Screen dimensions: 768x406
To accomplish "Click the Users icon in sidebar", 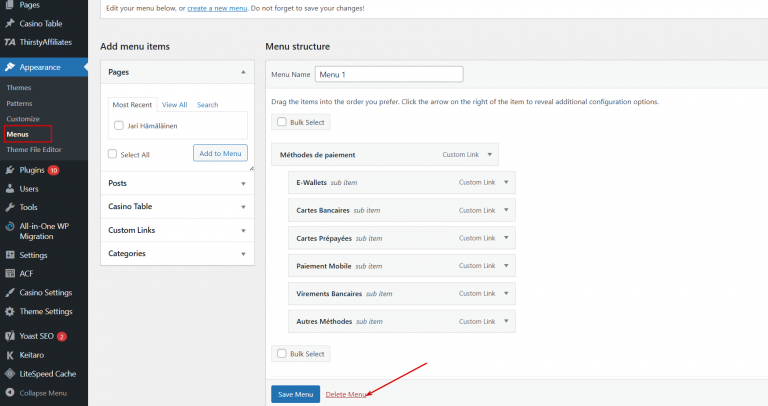I will (9, 188).
